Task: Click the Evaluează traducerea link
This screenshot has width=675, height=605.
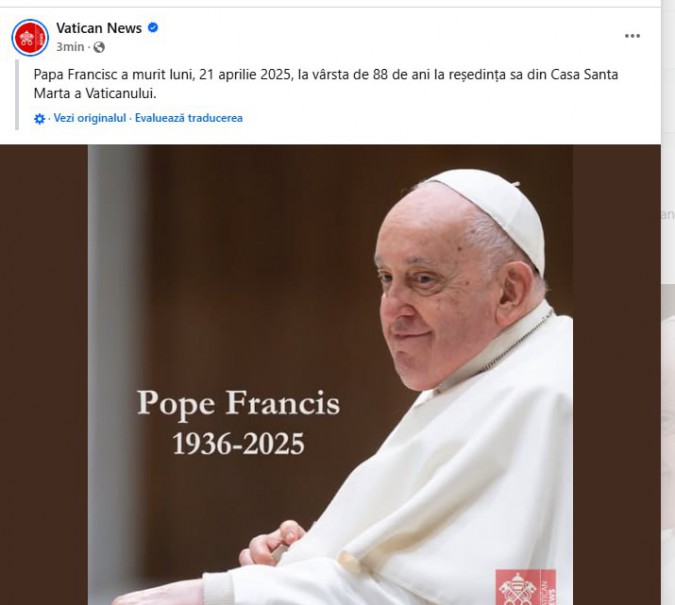Action: point(189,118)
